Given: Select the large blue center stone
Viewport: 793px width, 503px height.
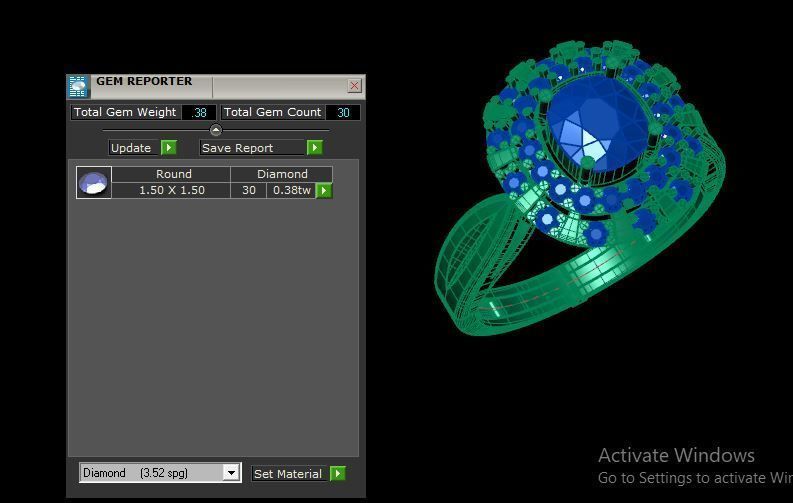Looking at the screenshot, I should pos(597,124).
